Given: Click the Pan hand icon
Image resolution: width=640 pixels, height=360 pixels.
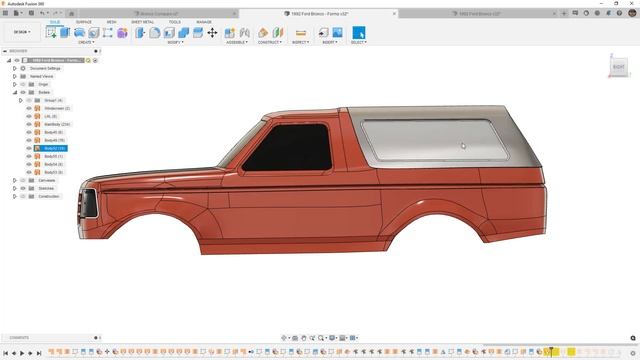Looking at the screenshot, I should tap(304, 338).
